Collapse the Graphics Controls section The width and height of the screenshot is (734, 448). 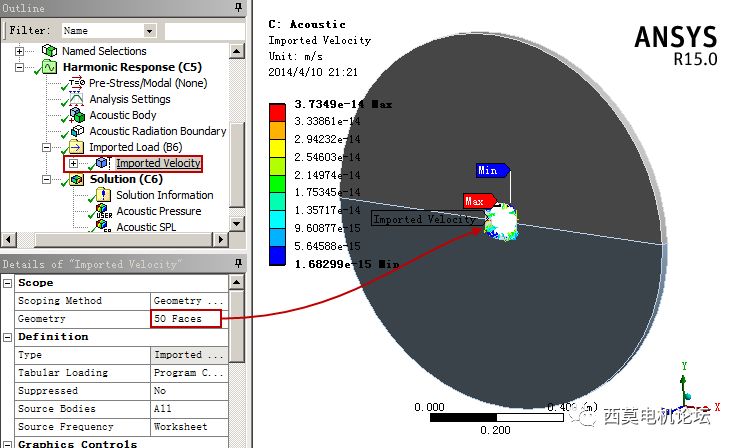click(7, 444)
